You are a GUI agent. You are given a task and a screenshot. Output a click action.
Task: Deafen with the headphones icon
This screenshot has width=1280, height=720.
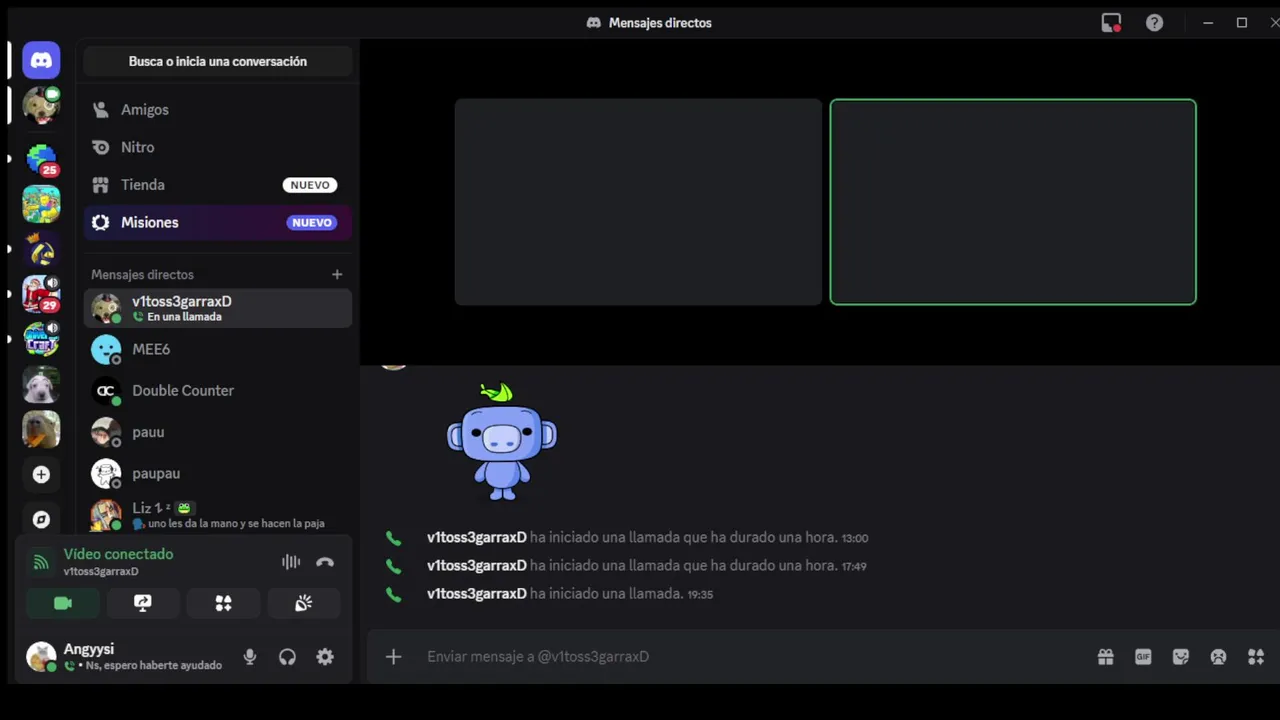coord(288,657)
